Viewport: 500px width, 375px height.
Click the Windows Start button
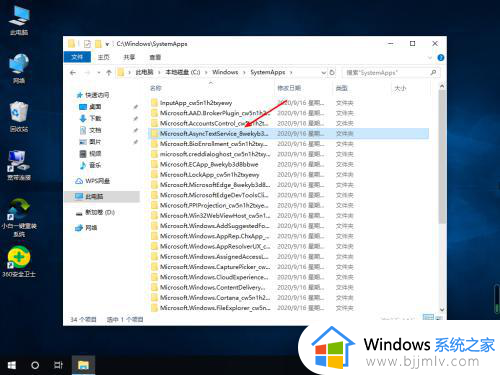[12, 365]
